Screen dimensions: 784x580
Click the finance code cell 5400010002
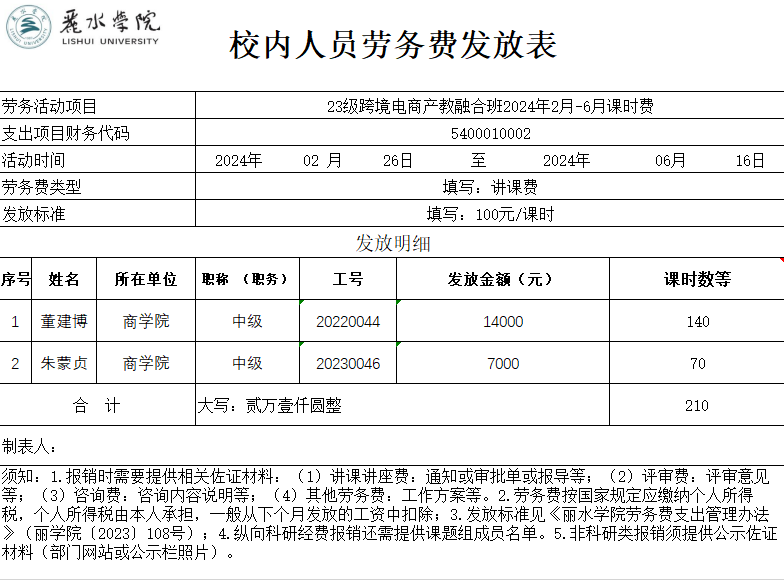click(490, 133)
